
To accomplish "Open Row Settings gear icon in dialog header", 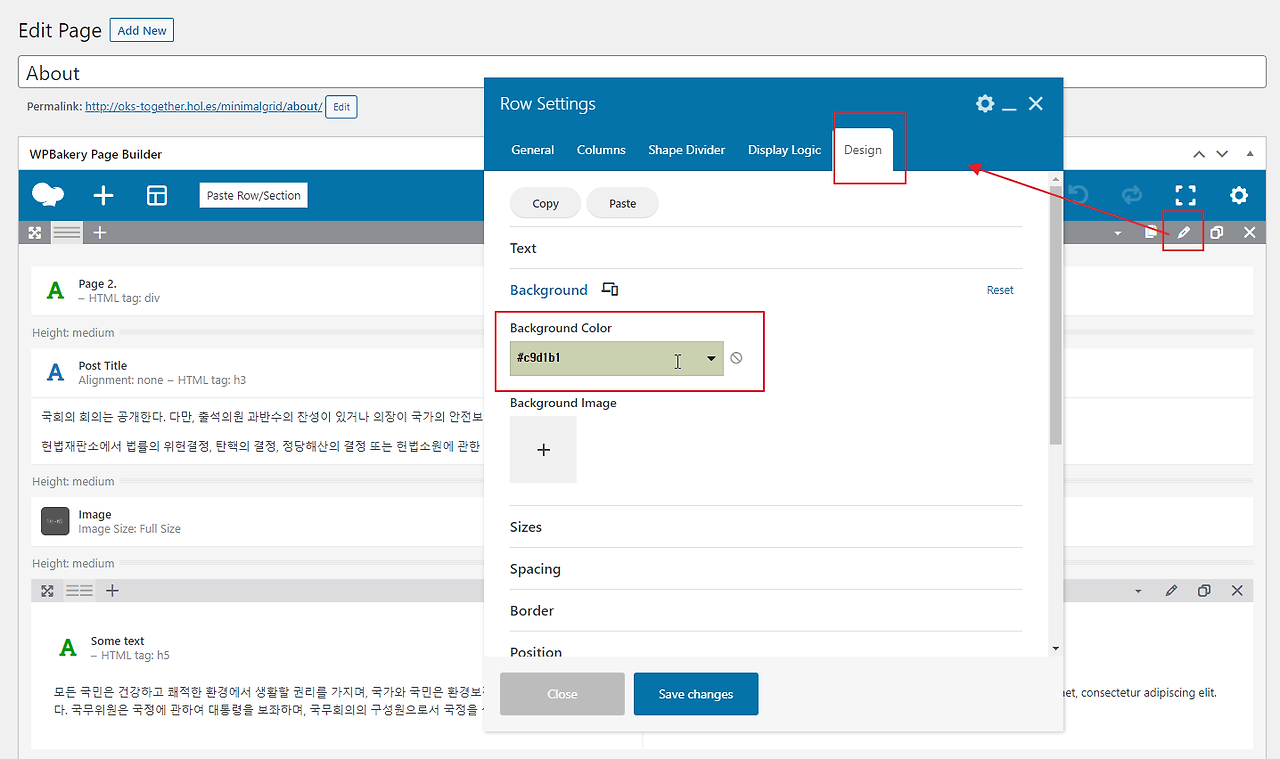I will coord(985,104).
